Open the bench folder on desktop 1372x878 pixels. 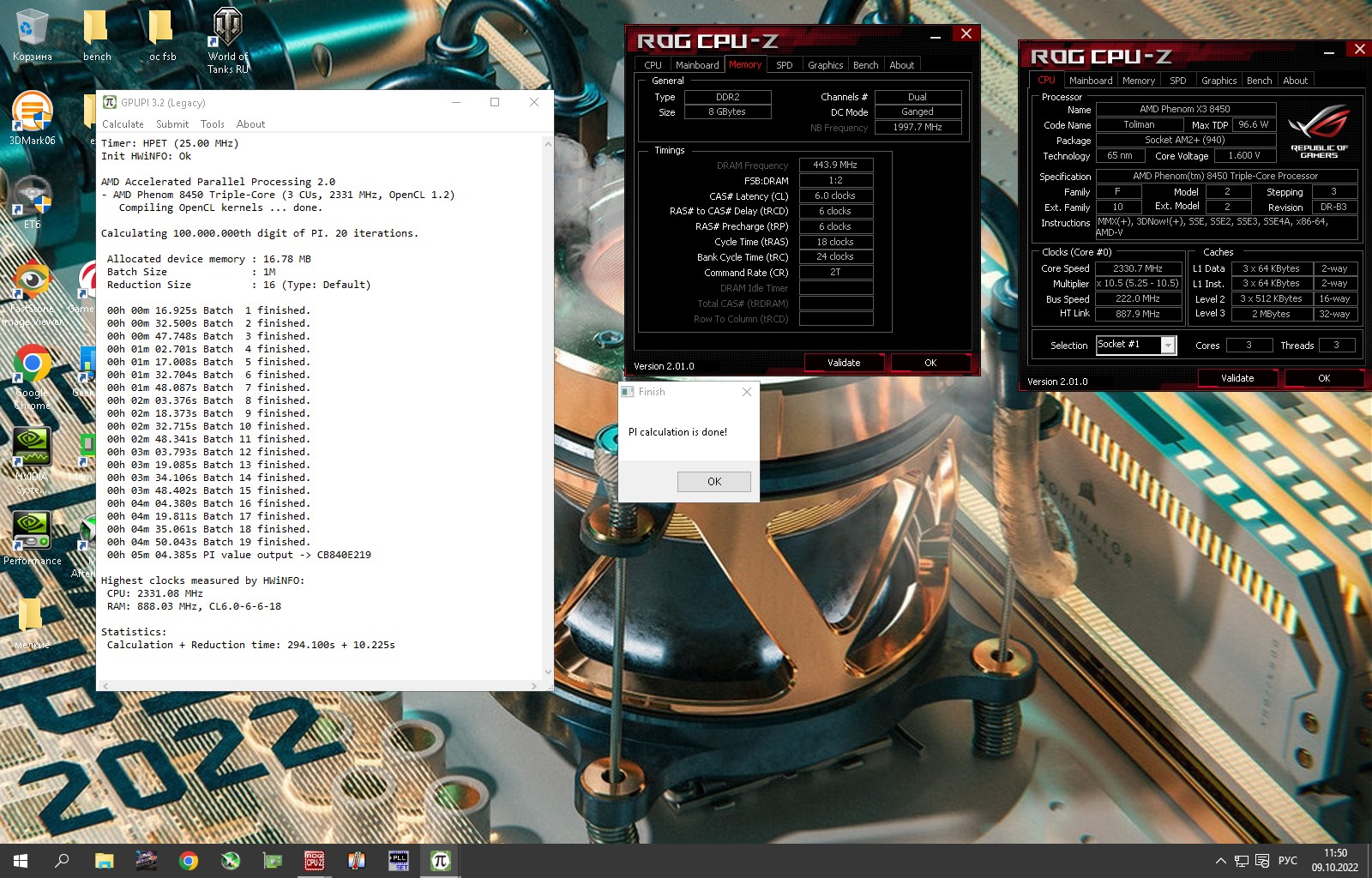click(96, 34)
